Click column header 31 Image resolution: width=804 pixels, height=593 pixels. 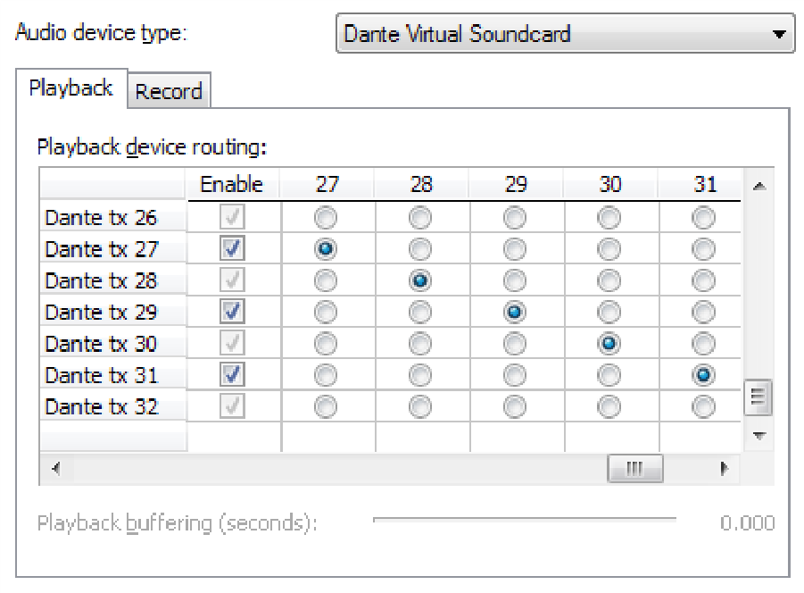click(700, 184)
